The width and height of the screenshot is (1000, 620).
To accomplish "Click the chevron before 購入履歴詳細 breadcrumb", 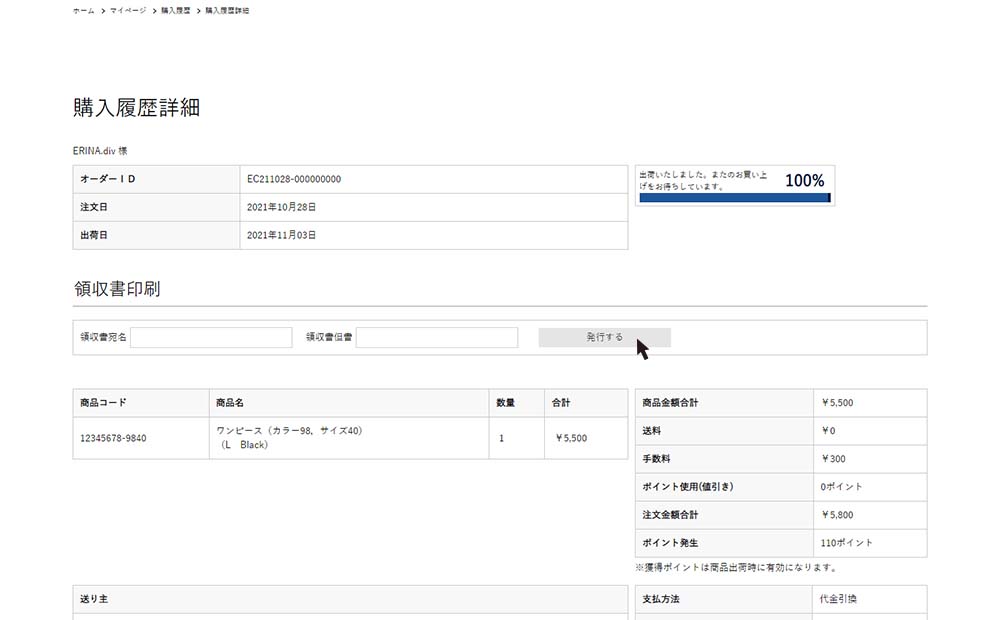I will point(198,10).
